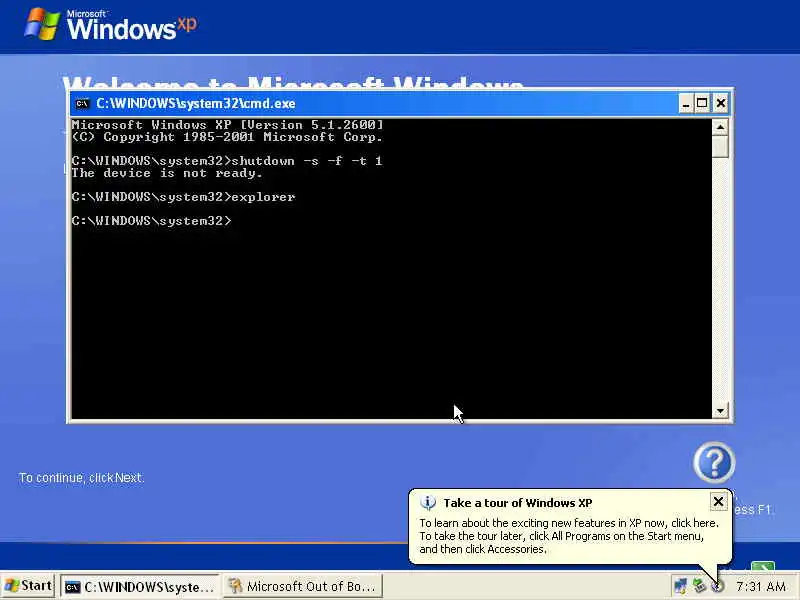The height and width of the screenshot is (600, 800).
Task: Click the Start button
Action: pos(28,586)
